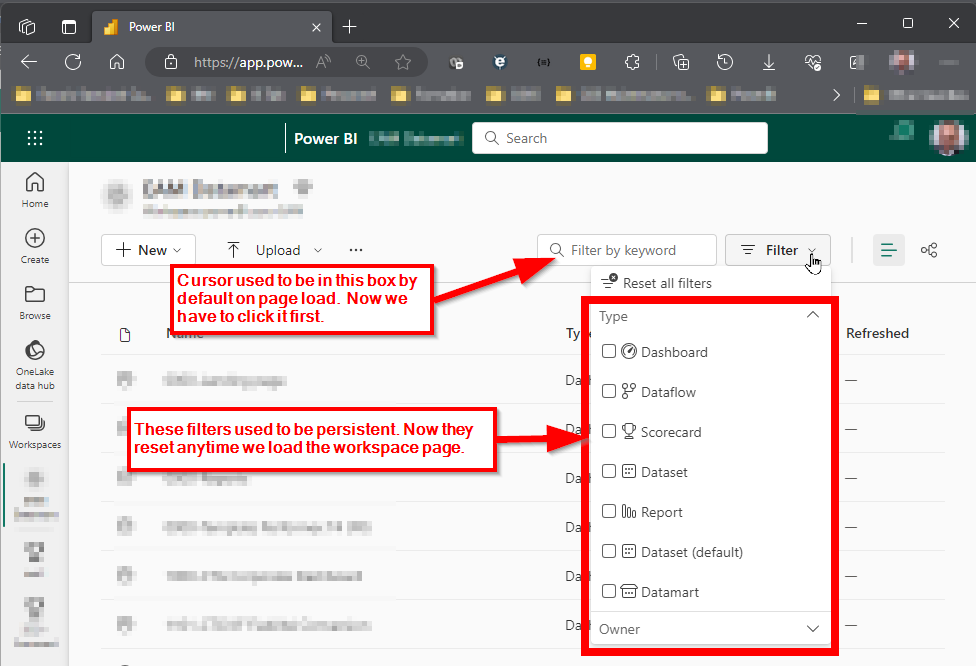Open browser downloads arrow icon
The height and width of the screenshot is (666, 976).
pos(769,62)
